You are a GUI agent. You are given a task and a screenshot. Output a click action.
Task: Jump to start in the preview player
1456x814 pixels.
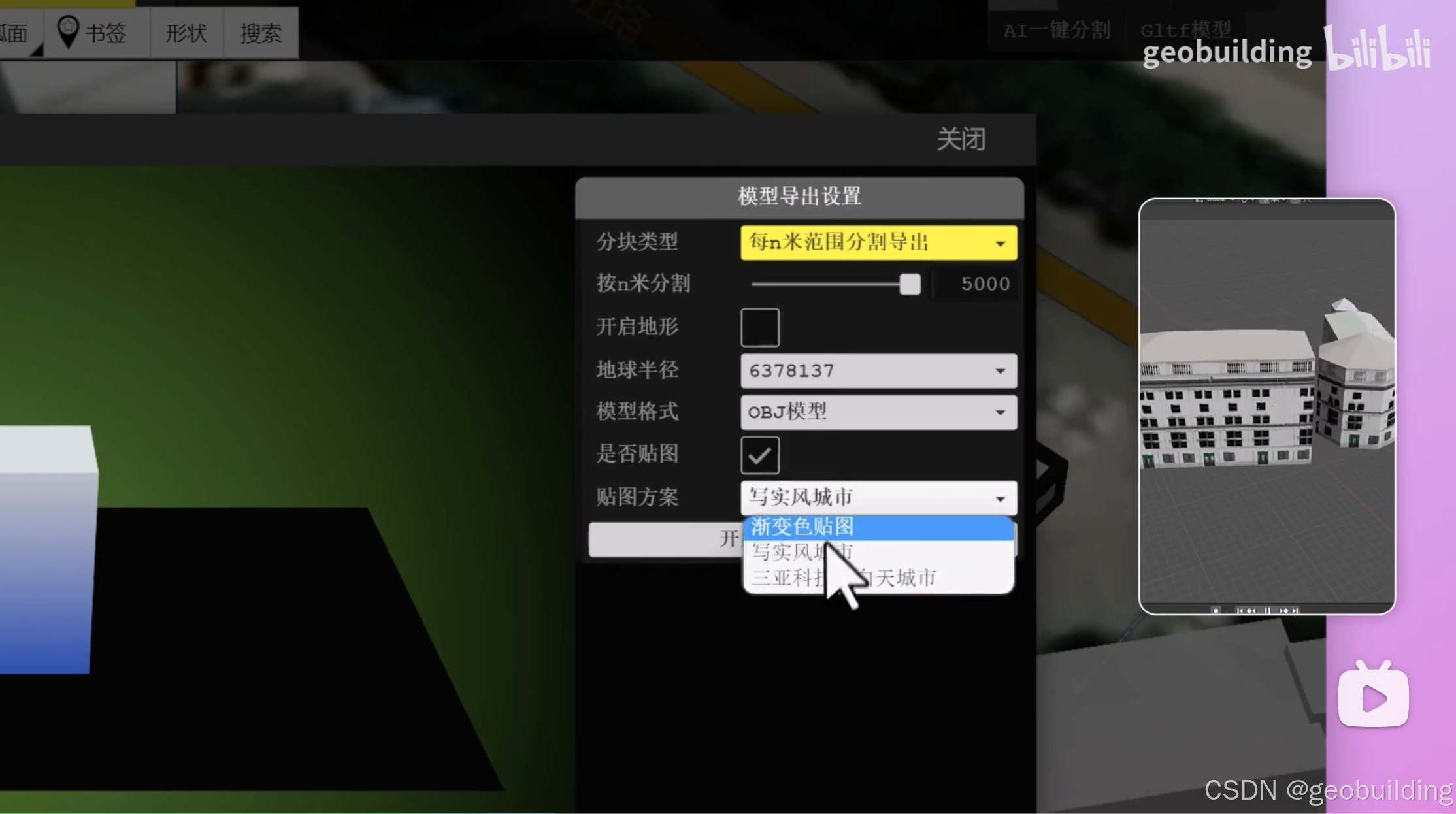(1240, 610)
